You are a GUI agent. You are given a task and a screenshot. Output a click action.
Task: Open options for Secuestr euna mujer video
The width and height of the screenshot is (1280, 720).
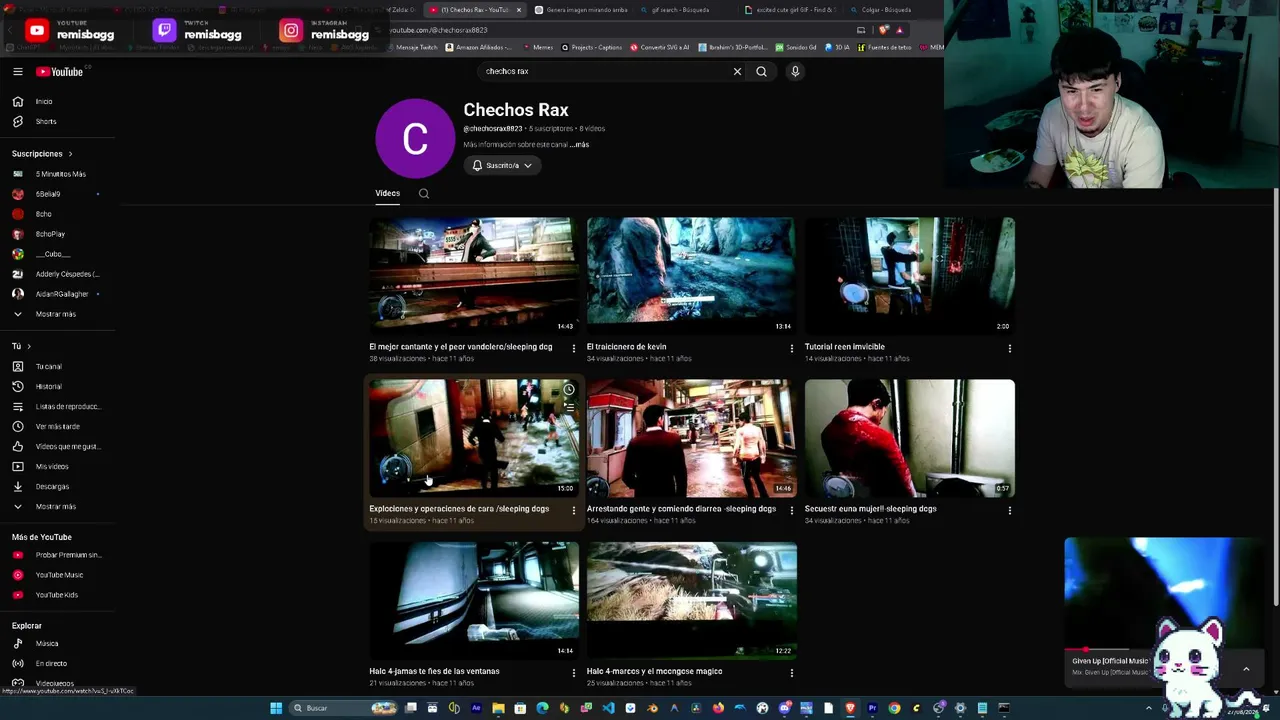pos(1009,511)
